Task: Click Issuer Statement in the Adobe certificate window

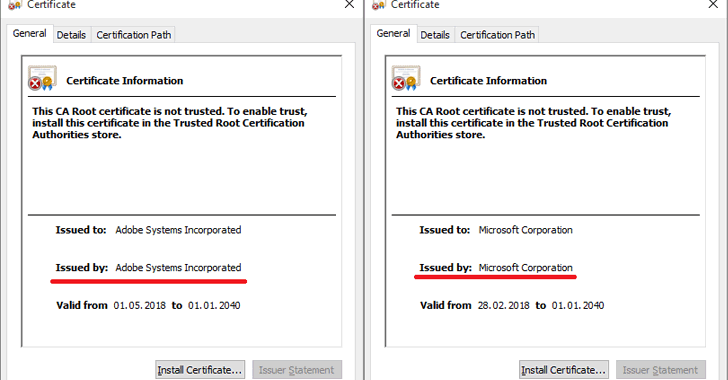Action: click(297, 370)
